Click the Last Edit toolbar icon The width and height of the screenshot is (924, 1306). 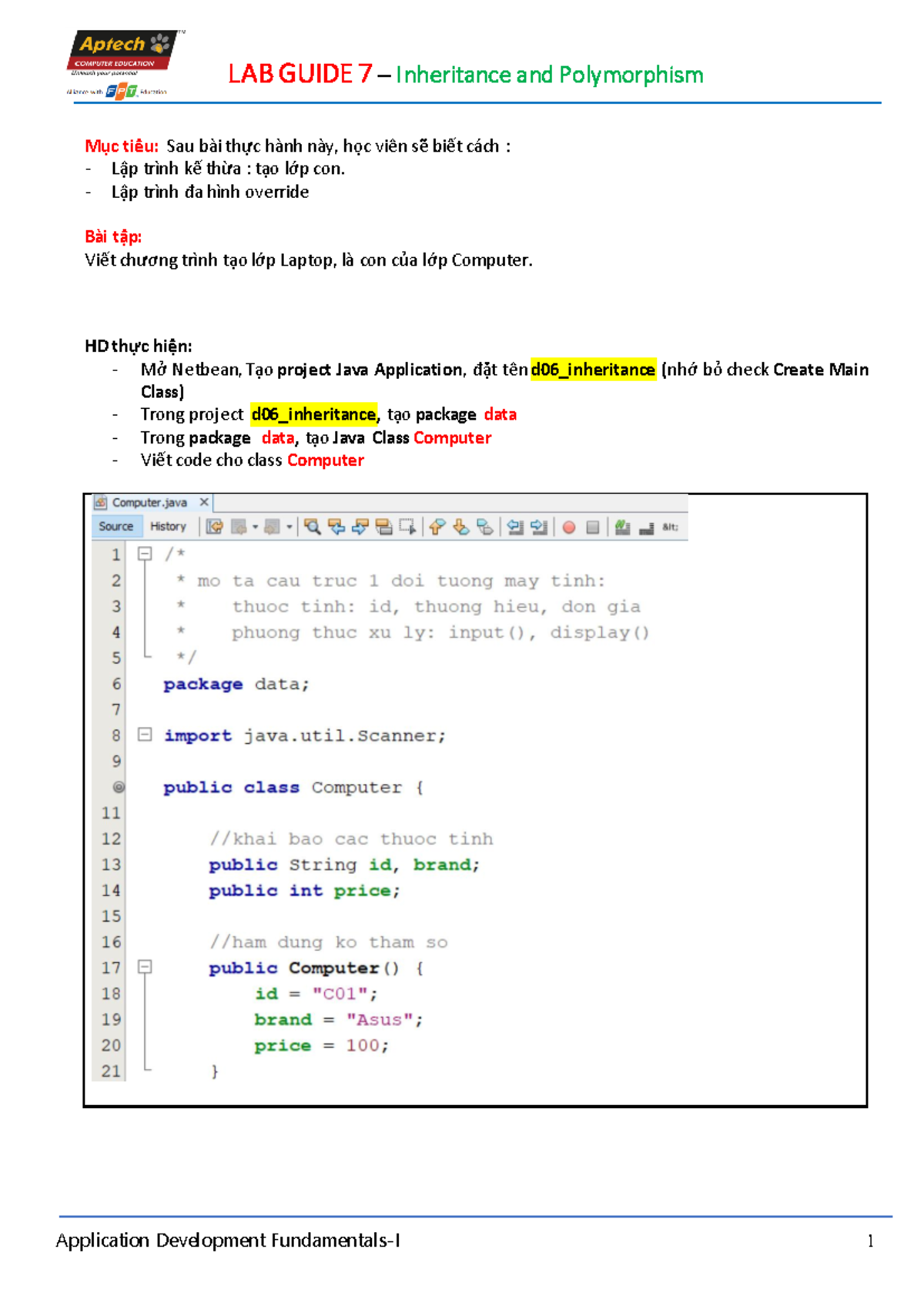(215, 527)
